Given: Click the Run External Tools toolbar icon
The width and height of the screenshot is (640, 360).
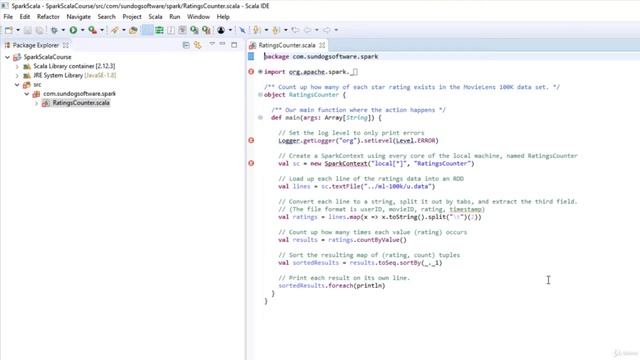Looking at the screenshot, I should 93,30.
